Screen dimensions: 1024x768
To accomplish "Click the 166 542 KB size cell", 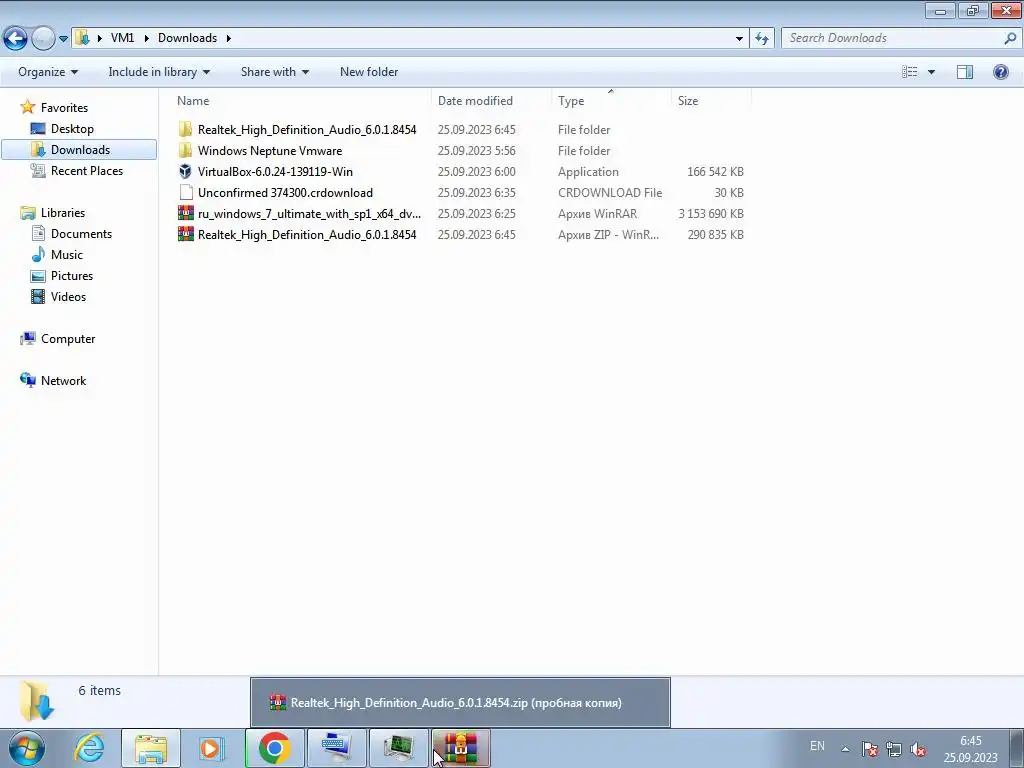I will (715, 172).
